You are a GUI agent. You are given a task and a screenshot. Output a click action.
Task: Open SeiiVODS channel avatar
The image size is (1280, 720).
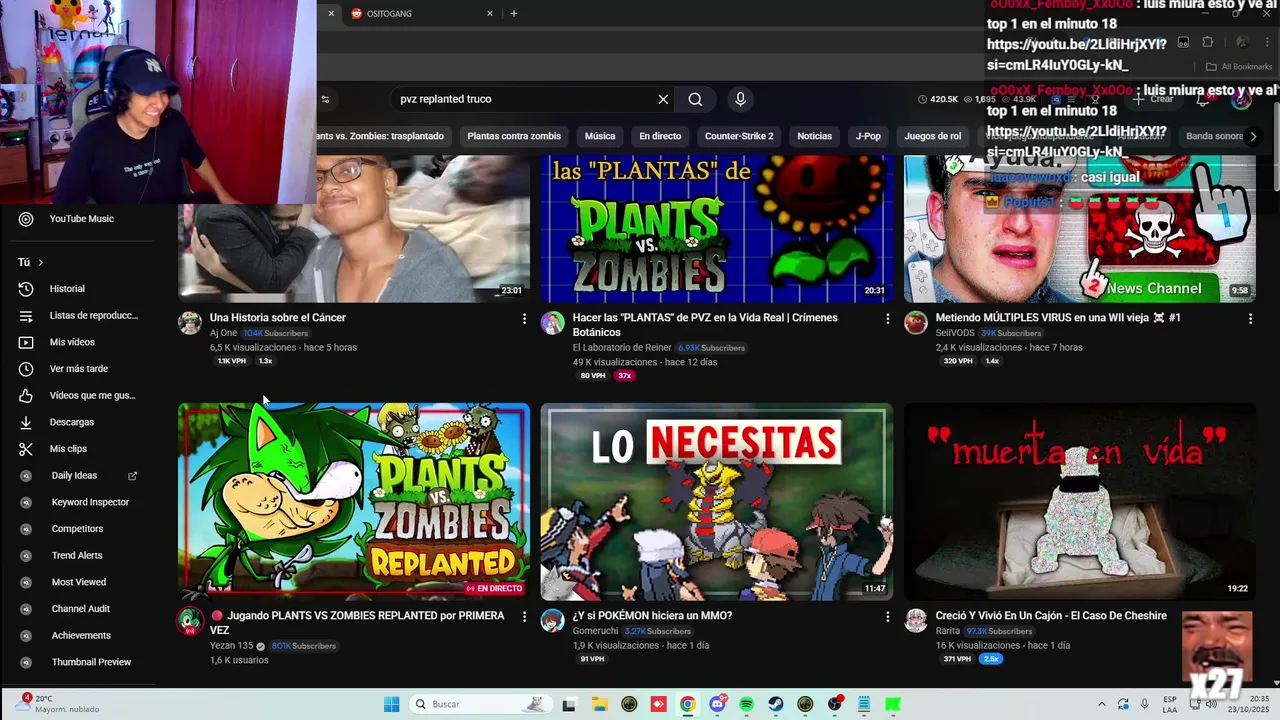click(x=916, y=322)
